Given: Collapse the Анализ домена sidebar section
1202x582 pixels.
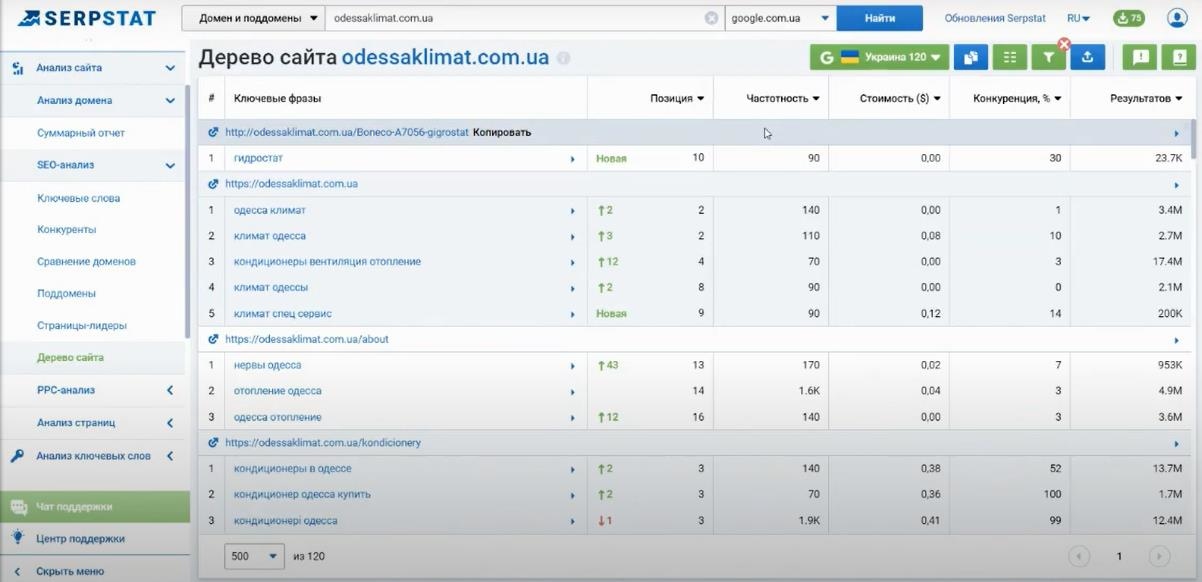Looking at the screenshot, I should point(170,100).
